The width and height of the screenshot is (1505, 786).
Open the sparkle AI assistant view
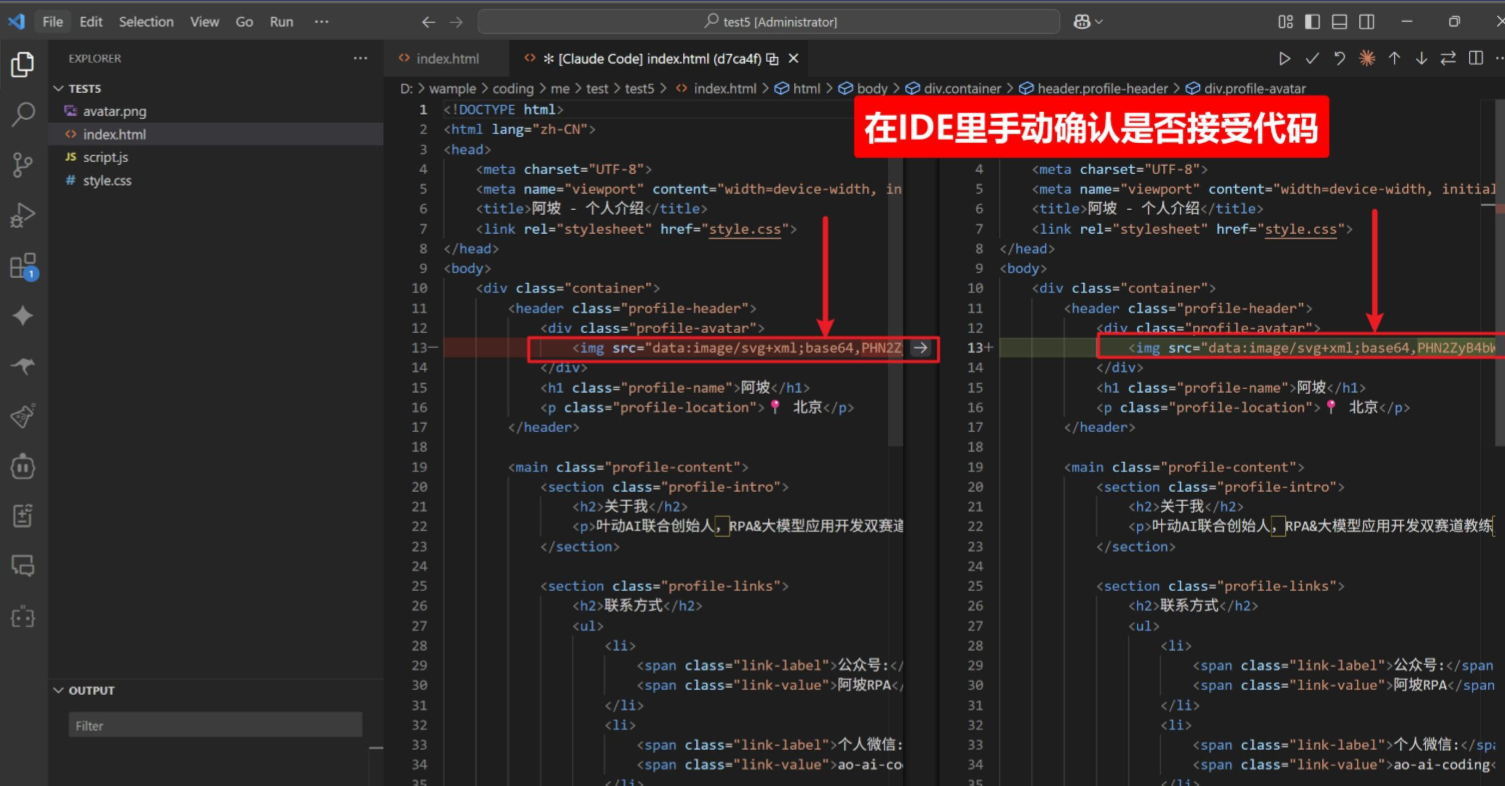click(22, 316)
